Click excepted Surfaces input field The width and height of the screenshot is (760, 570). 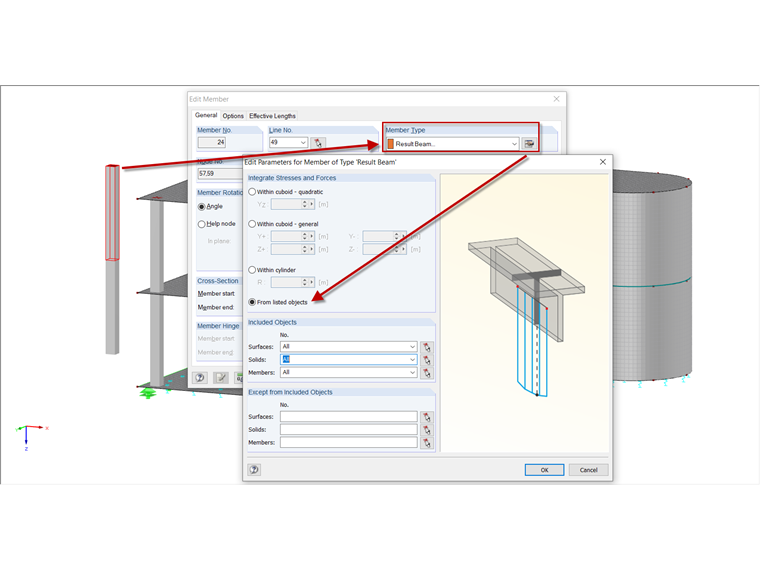(x=348, y=416)
